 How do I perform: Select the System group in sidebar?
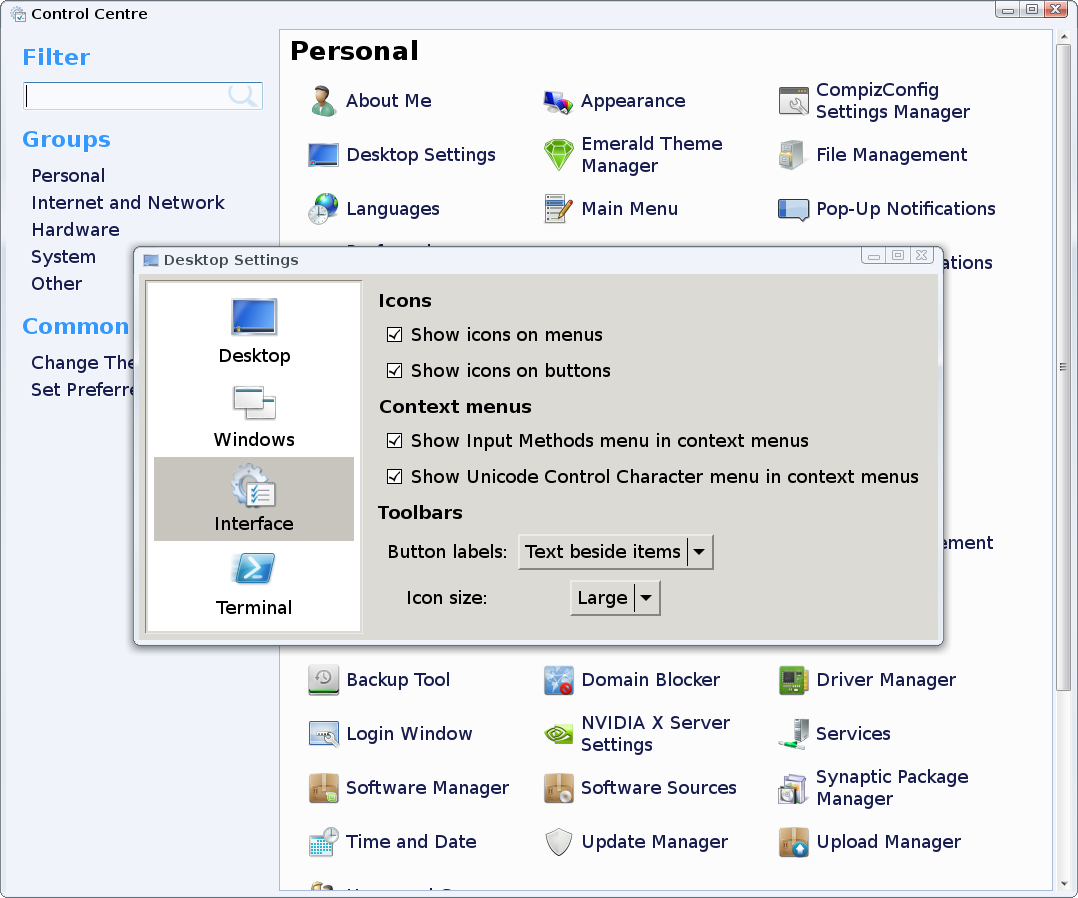coord(63,257)
